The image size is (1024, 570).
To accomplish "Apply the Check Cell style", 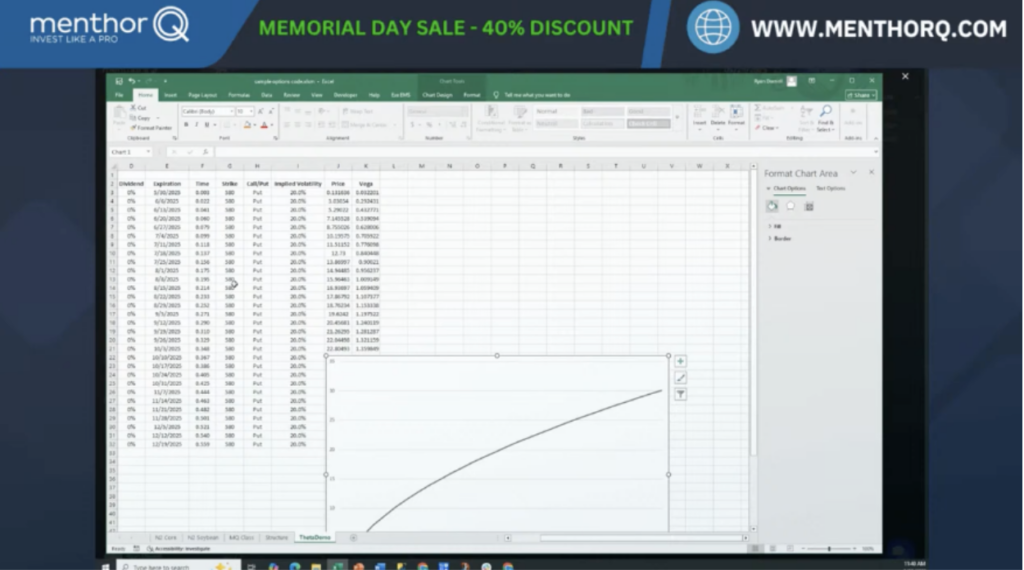I will point(648,123).
